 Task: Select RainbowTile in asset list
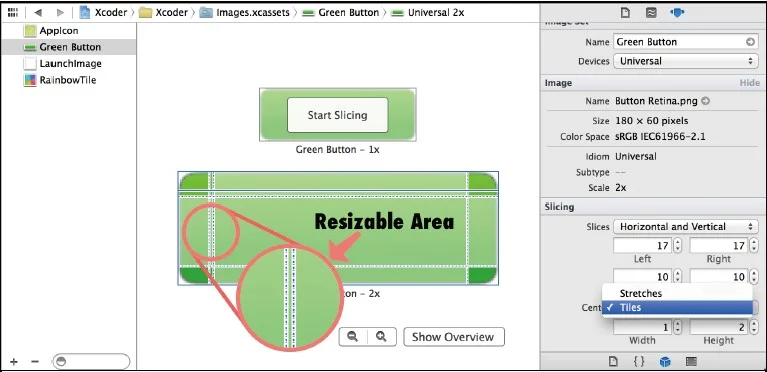click(68, 80)
